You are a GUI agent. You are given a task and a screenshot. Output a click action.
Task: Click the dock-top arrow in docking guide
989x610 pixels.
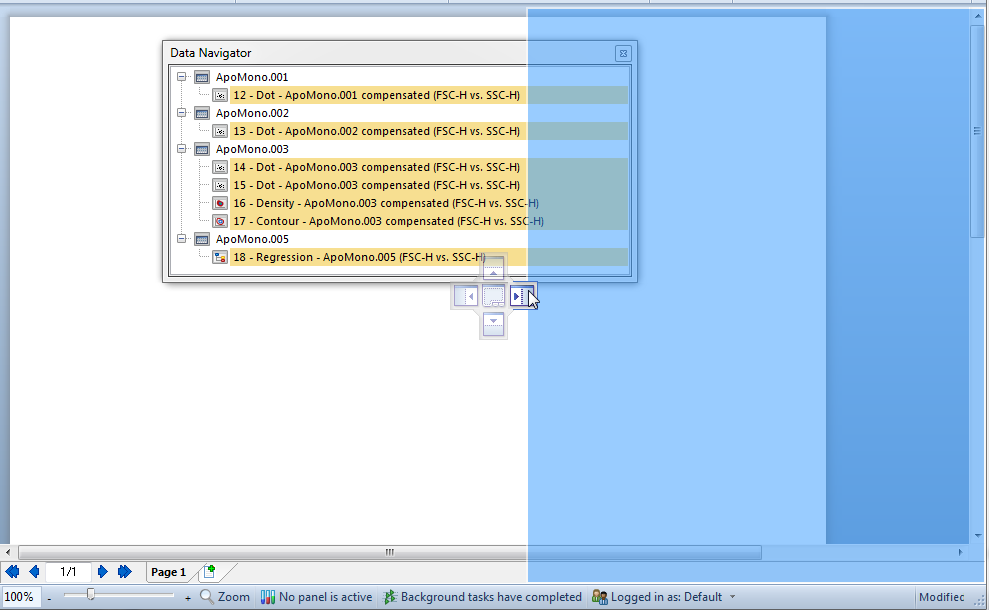tap(494, 270)
